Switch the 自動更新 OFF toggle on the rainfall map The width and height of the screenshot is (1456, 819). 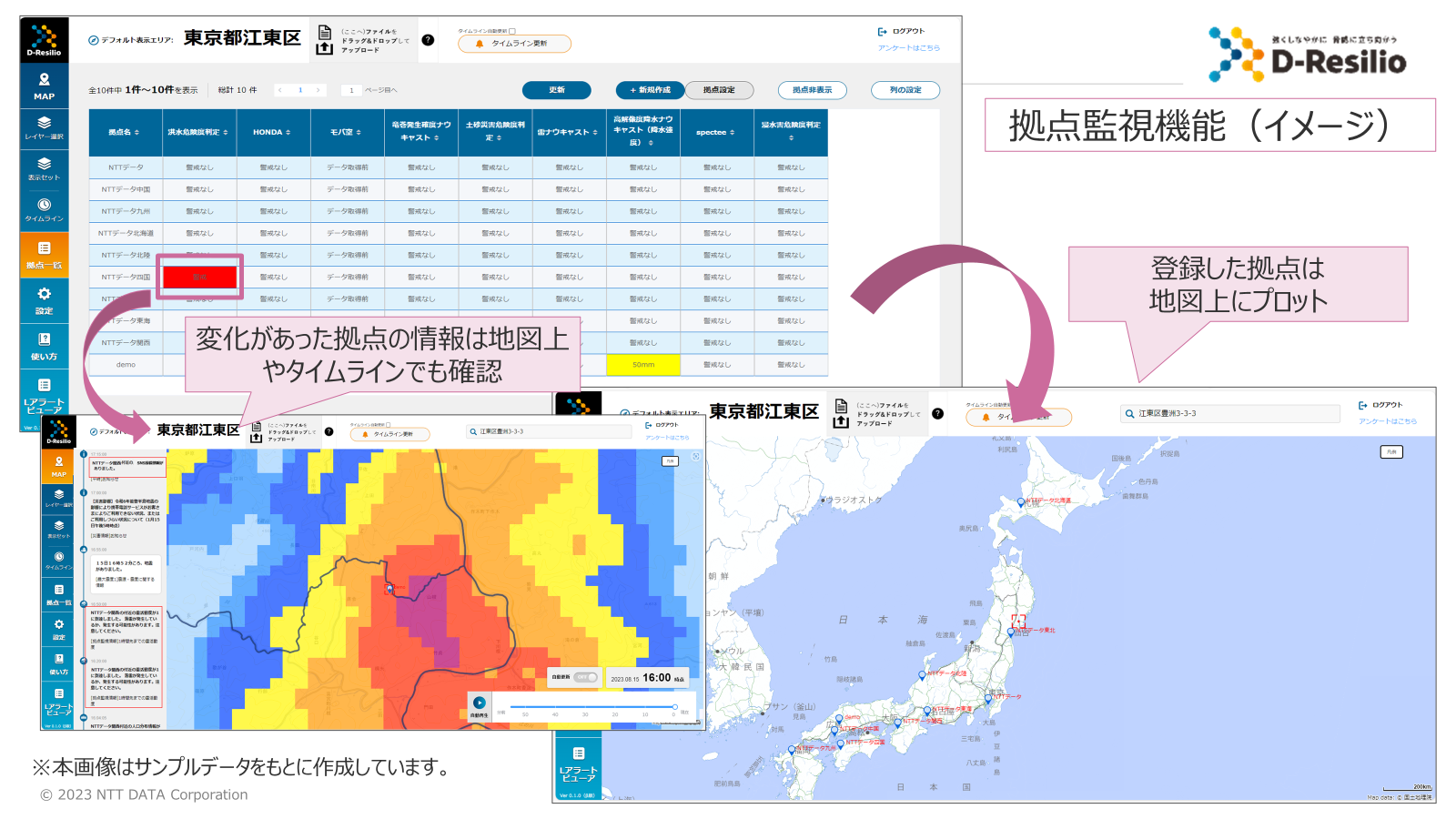(586, 677)
